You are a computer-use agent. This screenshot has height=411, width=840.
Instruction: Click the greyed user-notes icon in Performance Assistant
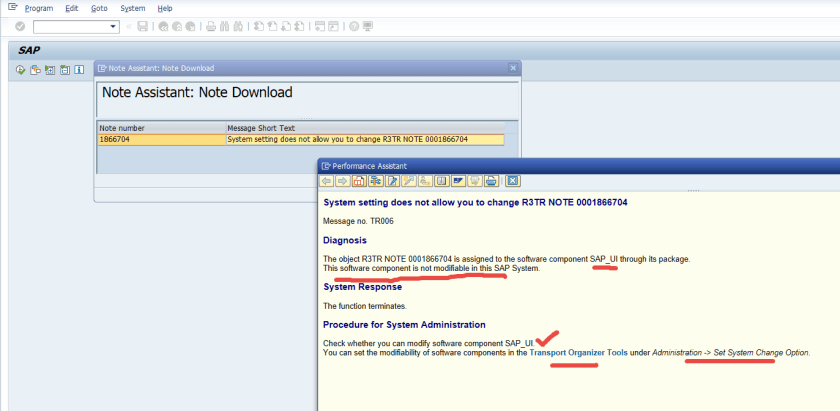click(426, 181)
